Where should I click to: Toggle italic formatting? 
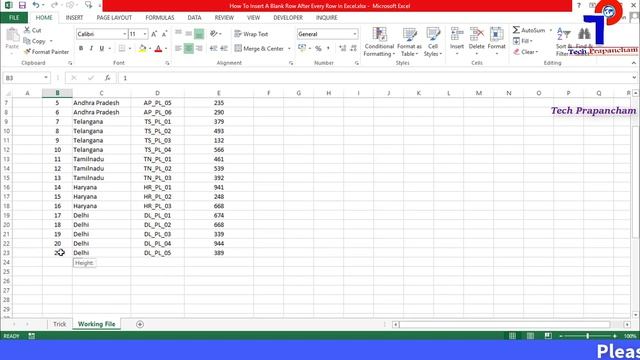tap(91, 49)
